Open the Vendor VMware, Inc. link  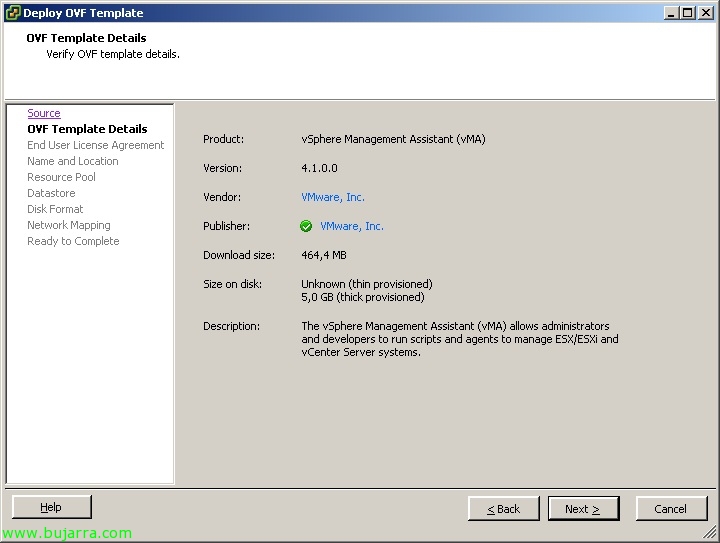tap(333, 197)
